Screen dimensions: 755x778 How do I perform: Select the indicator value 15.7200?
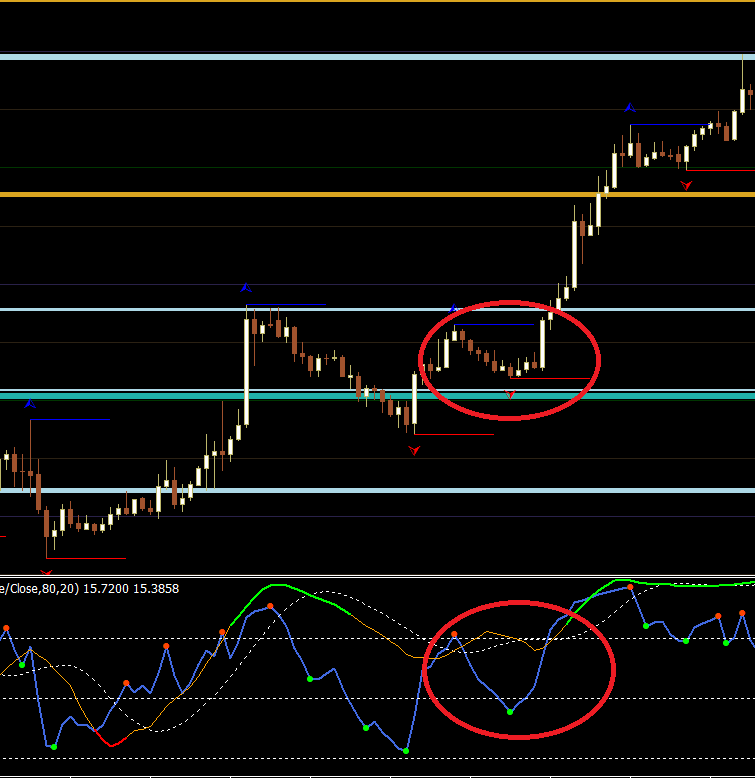(106, 589)
